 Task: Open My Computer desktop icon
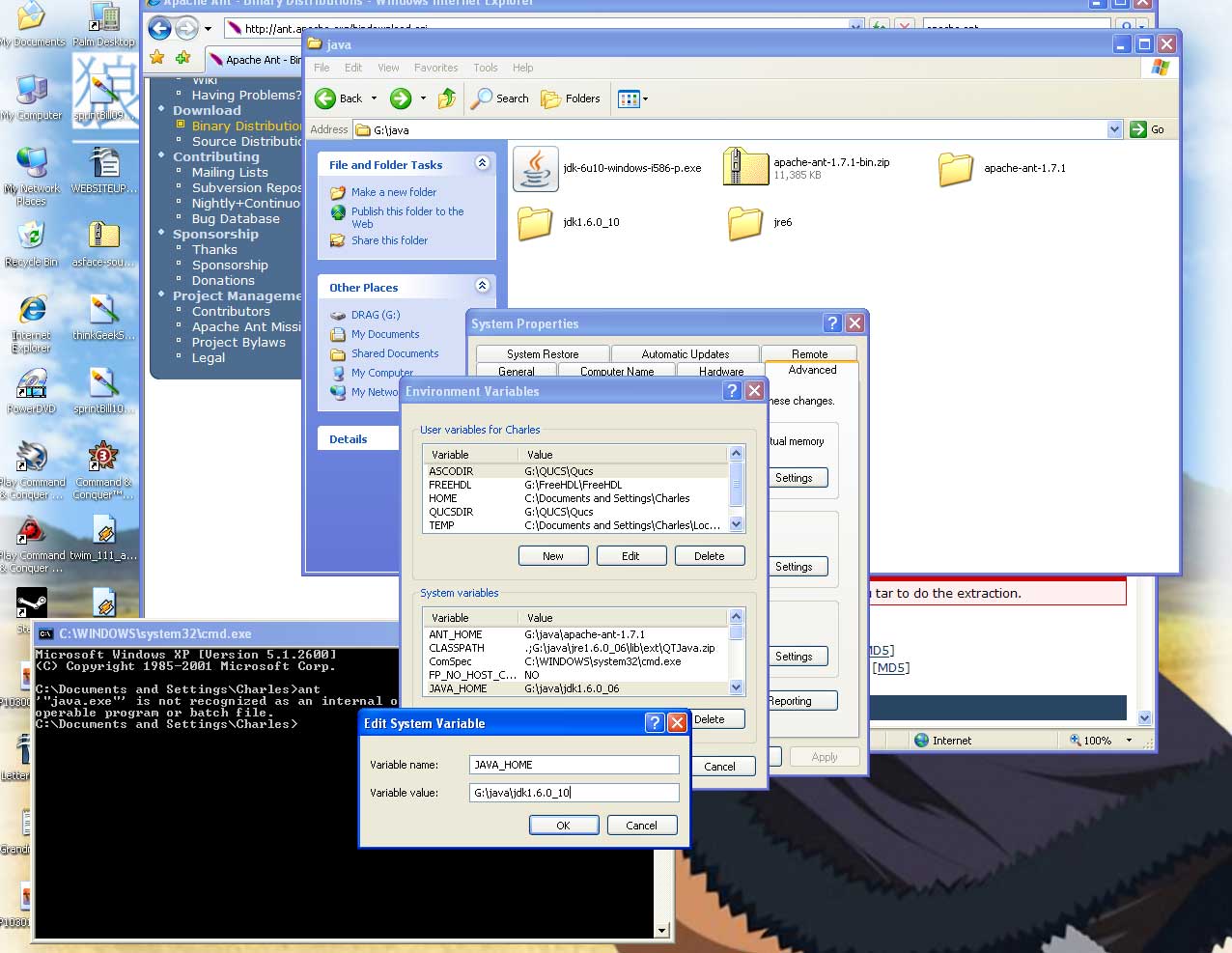(31, 97)
